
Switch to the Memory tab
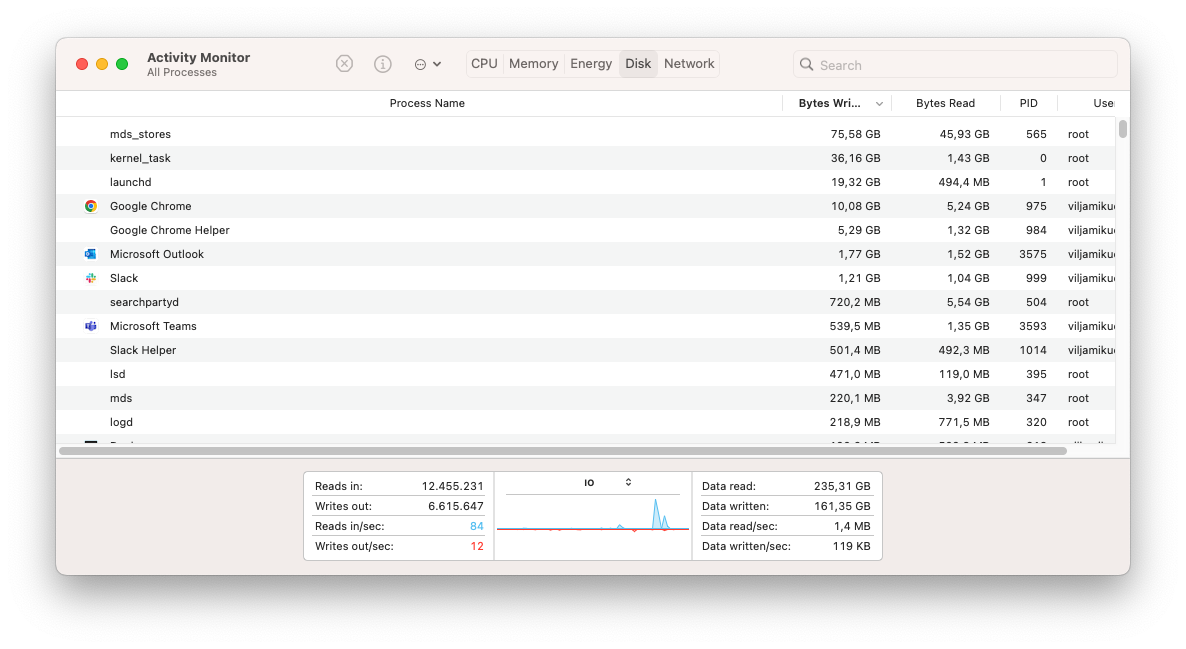[533, 64]
